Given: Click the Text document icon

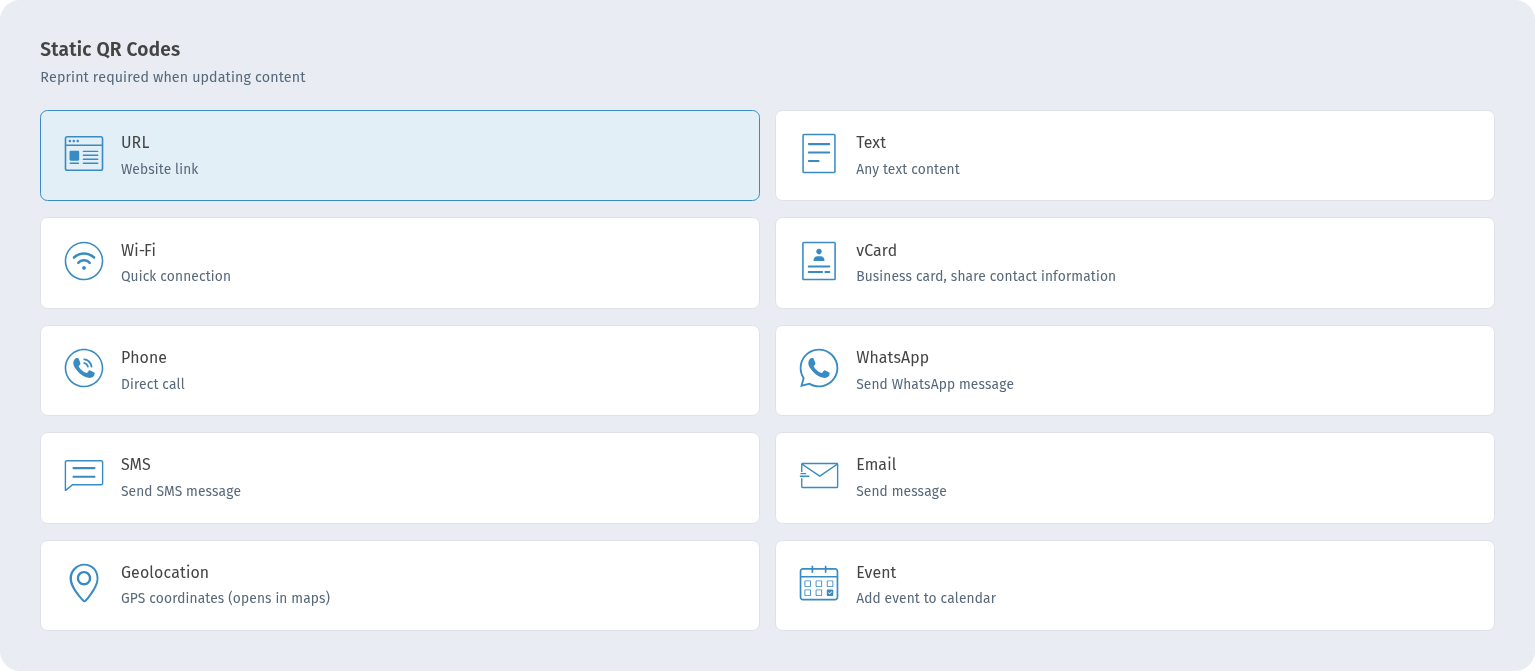Looking at the screenshot, I should 819,154.
